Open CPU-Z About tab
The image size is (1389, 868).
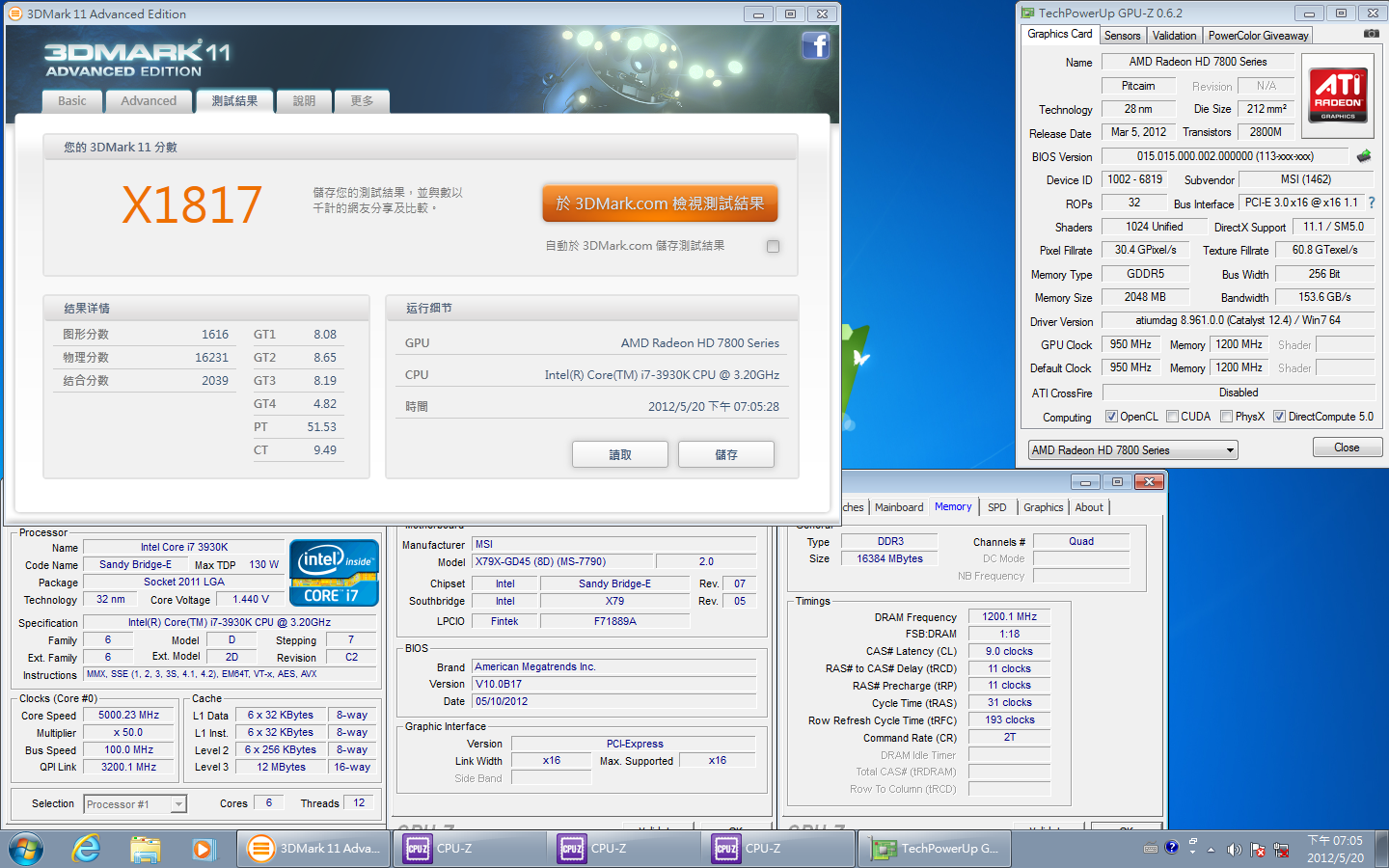1089,507
